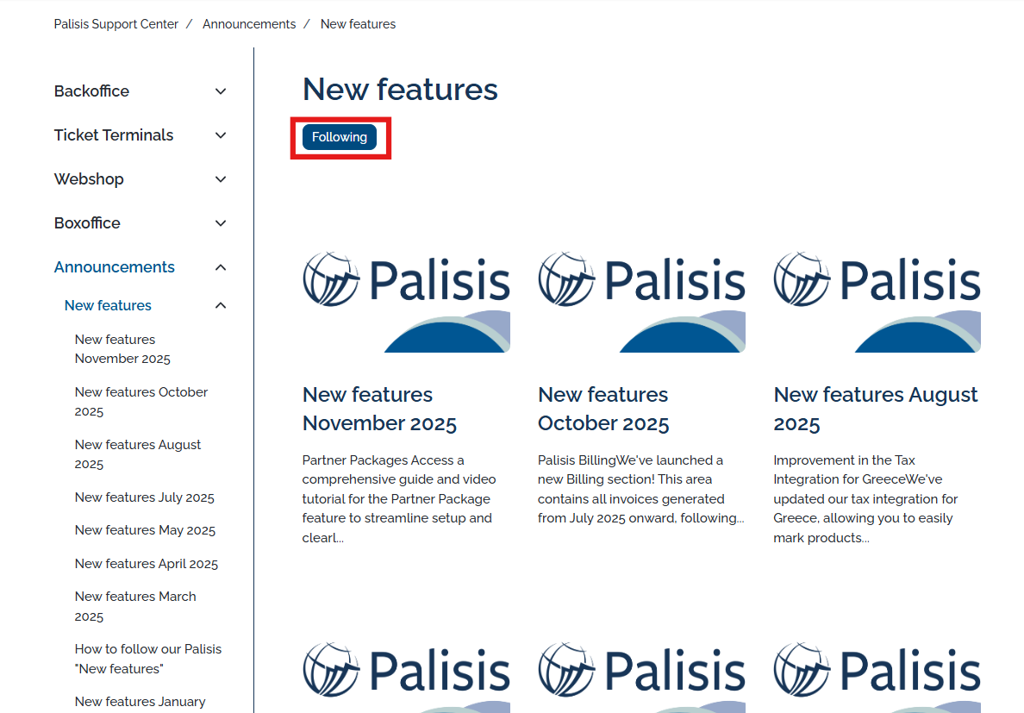Select New features May 2025 in sidebar
This screenshot has height=713, width=1024.
pos(145,530)
